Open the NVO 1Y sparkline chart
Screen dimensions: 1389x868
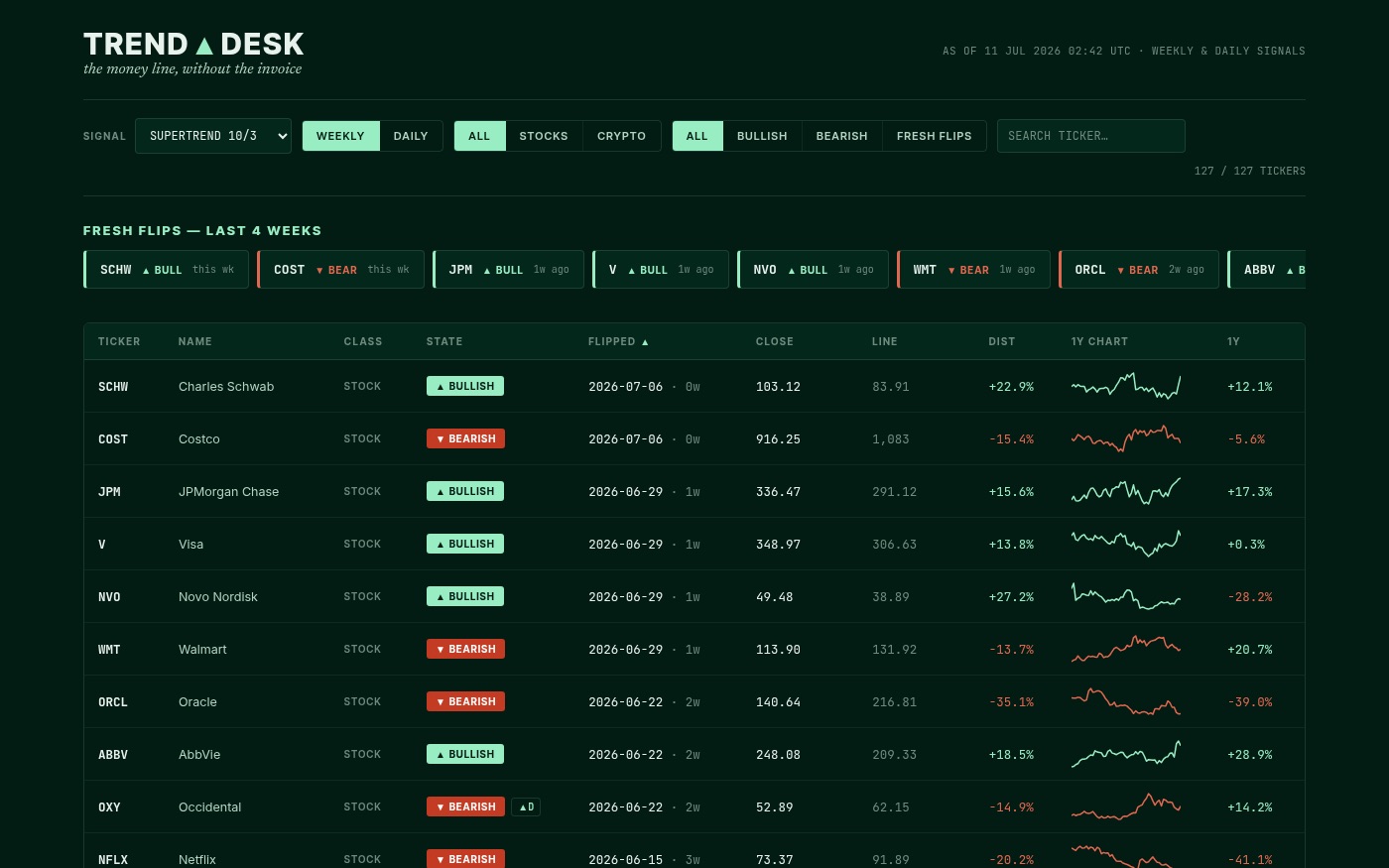point(1126,596)
